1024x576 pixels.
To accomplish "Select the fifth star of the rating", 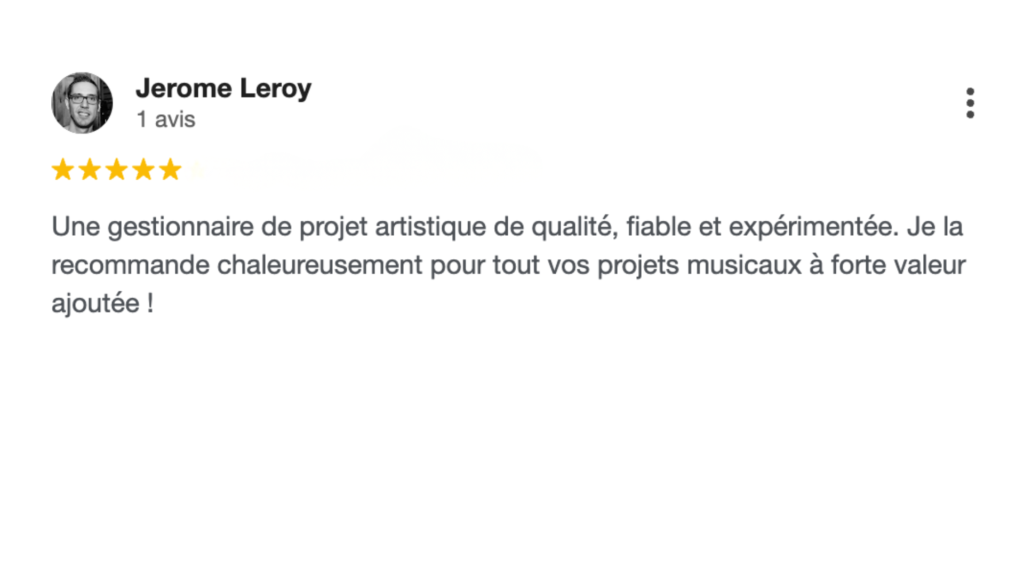I will 170,169.
